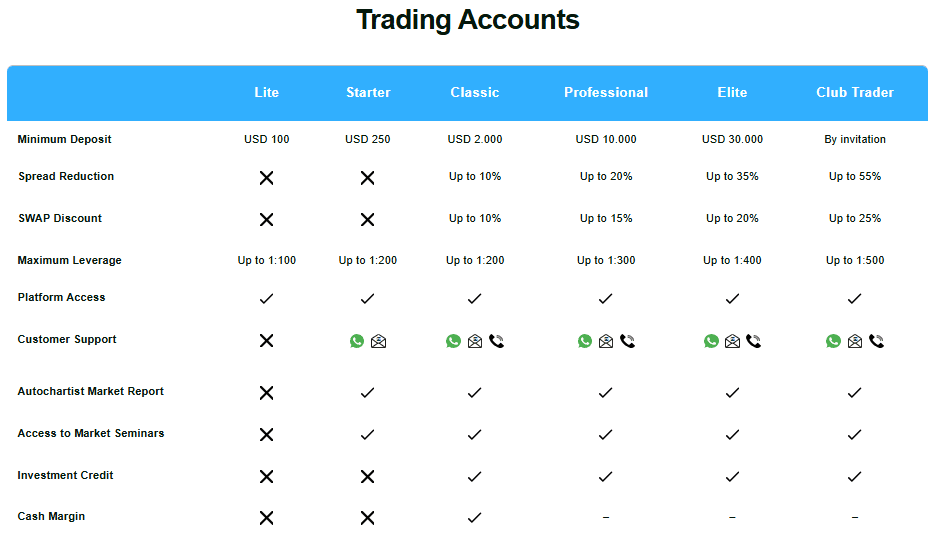Click Classic's Cash Margin checkmark
Screen dimensions: 932x550
(x=474, y=517)
